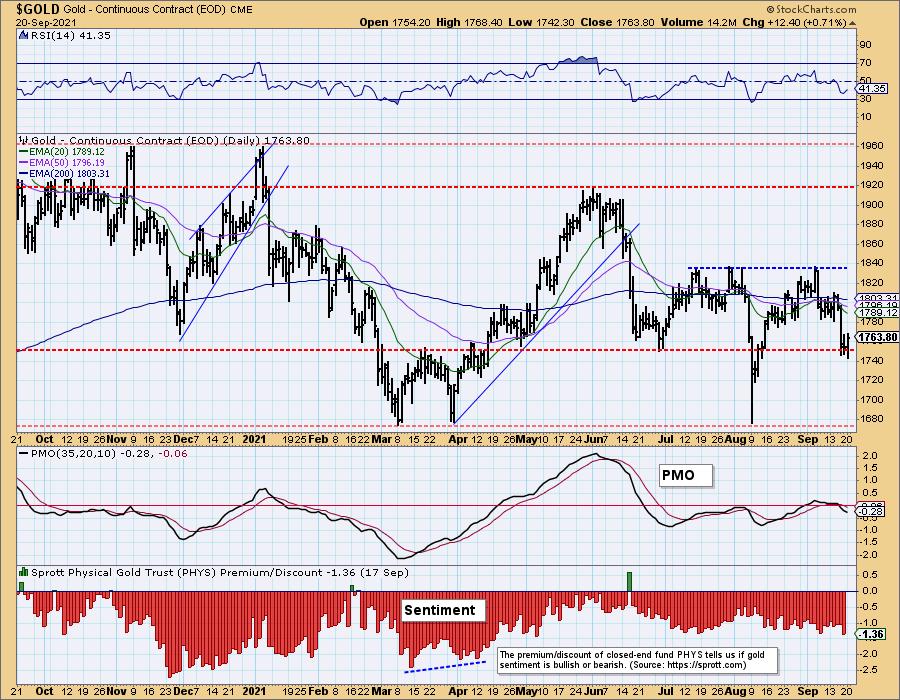
Task: Click the -0.28 PMO axis tag
Action: (x=872, y=511)
